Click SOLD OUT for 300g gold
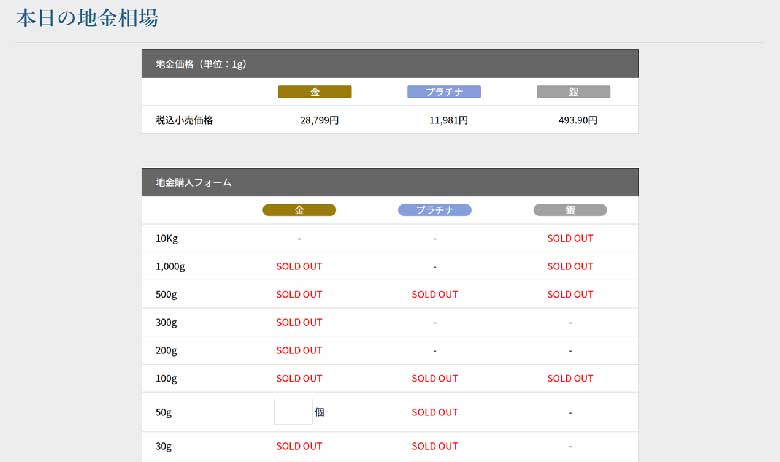Screen dimensions: 780x462 point(299,323)
